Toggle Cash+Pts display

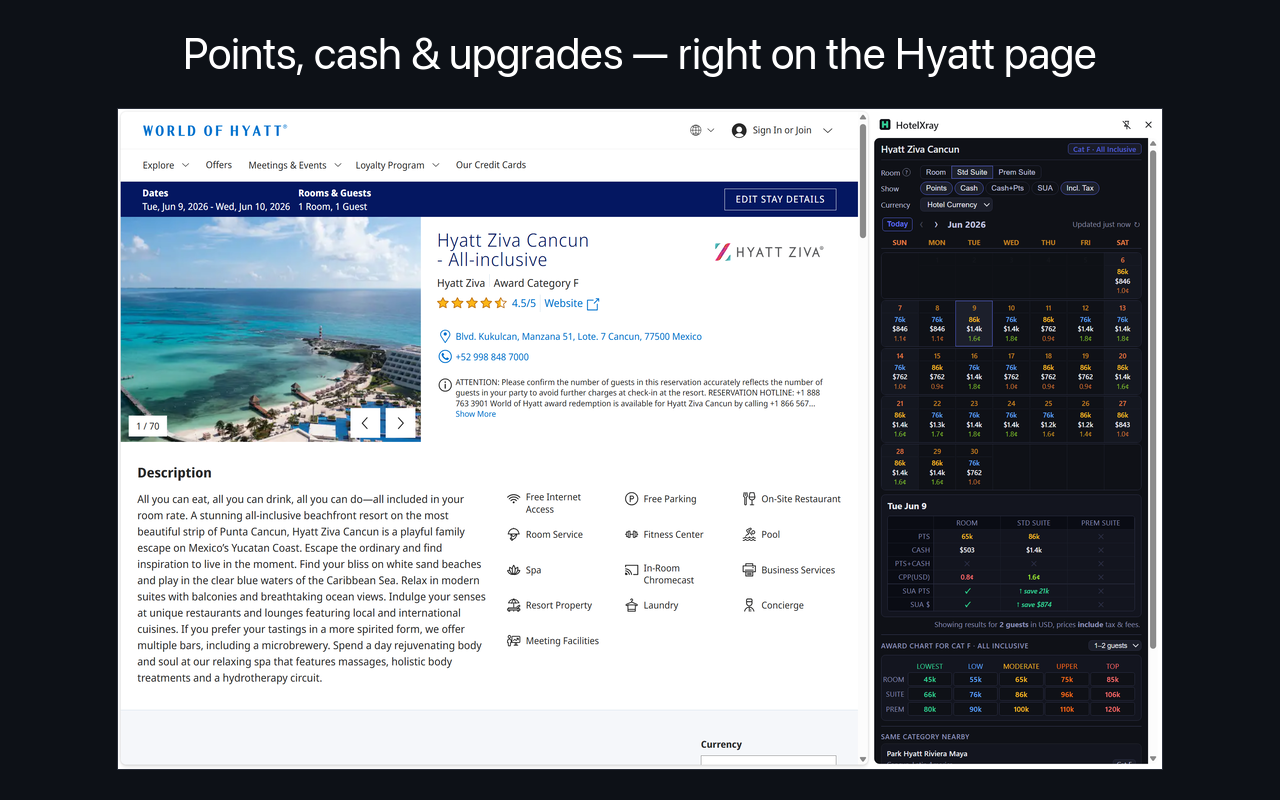(x=1007, y=188)
